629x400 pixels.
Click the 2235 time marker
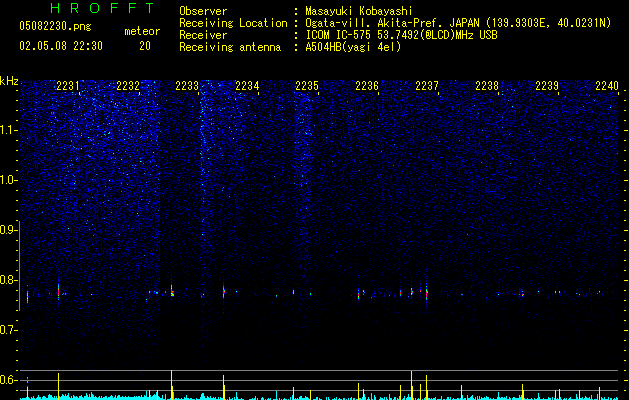click(307, 86)
